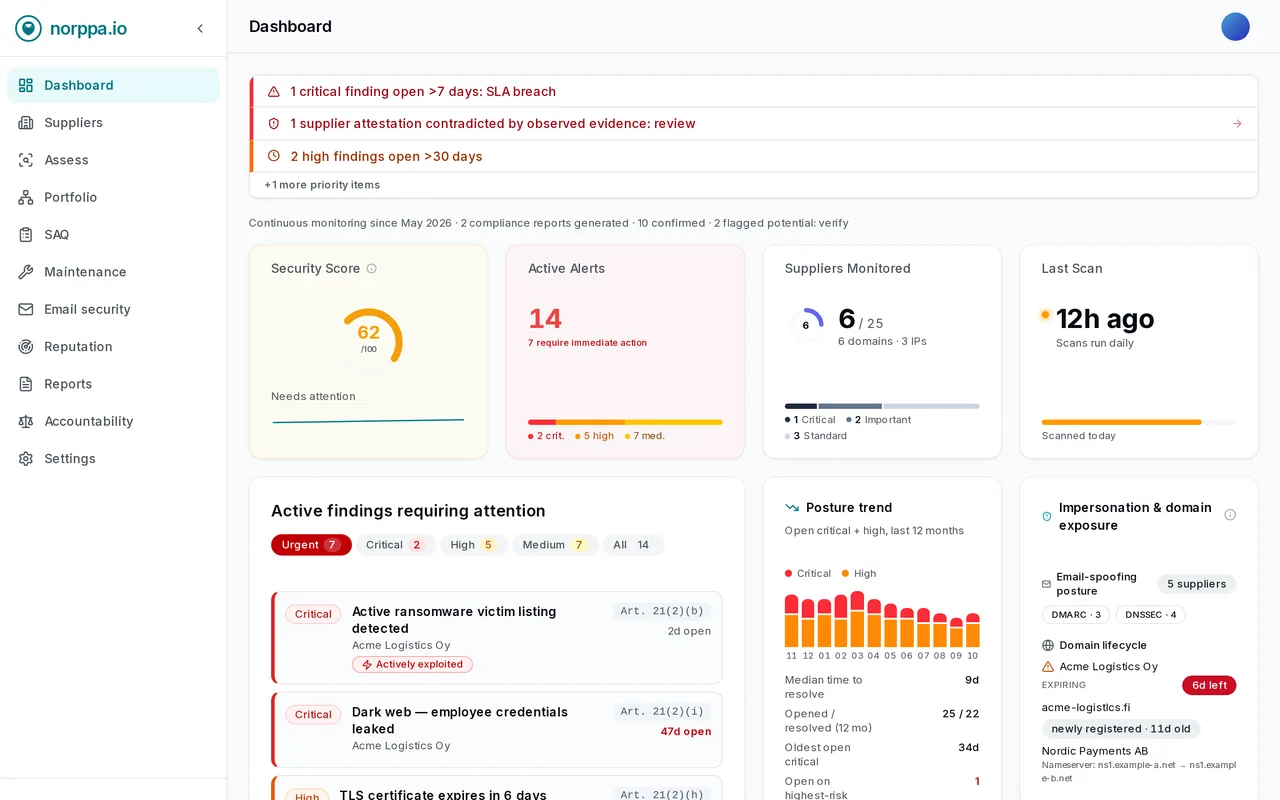Open the 2 high findings open alert
This screenshot has width=1280, height=800.
(755, 156)
